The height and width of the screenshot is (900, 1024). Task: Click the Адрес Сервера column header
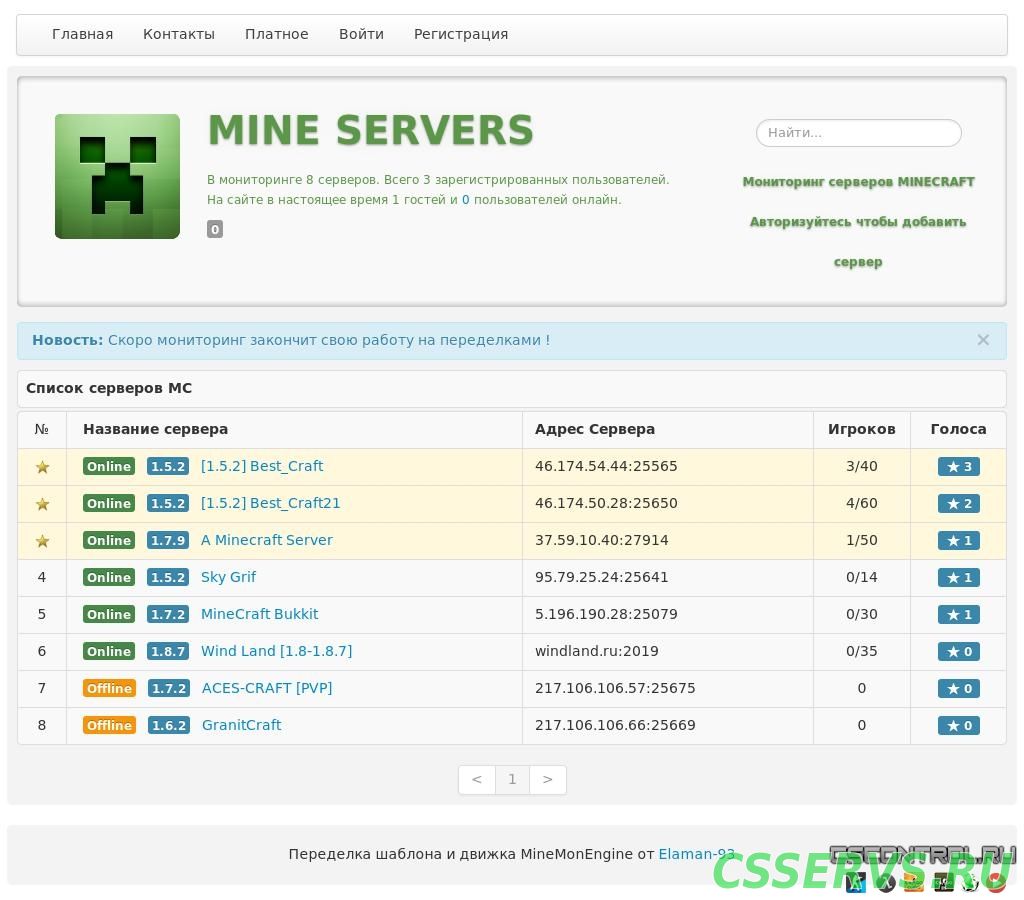click(595, 429)
